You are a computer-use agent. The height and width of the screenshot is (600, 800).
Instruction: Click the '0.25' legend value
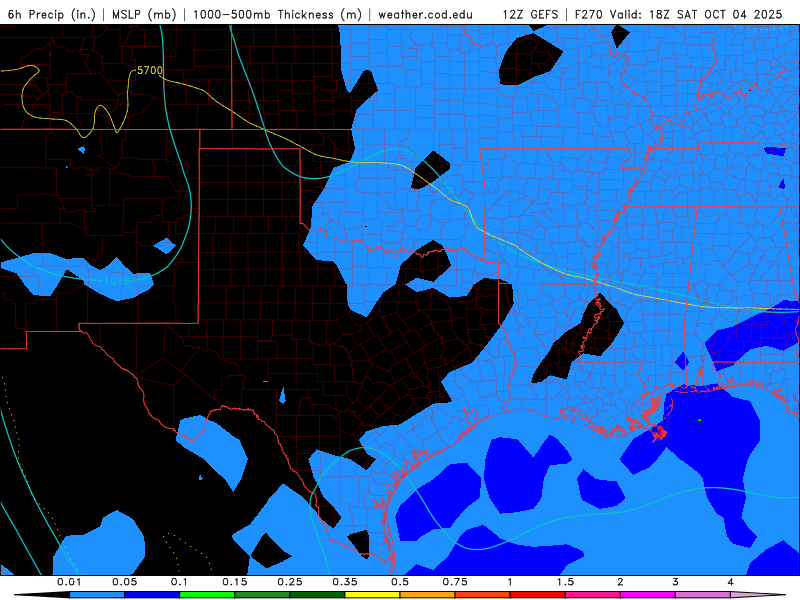[290, 582]
